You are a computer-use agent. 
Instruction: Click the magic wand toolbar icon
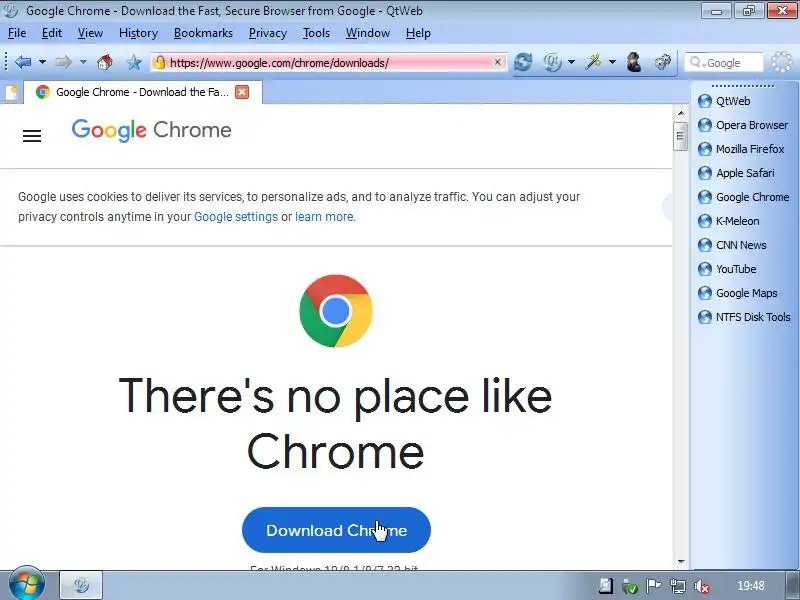click(x=593, y=62)
